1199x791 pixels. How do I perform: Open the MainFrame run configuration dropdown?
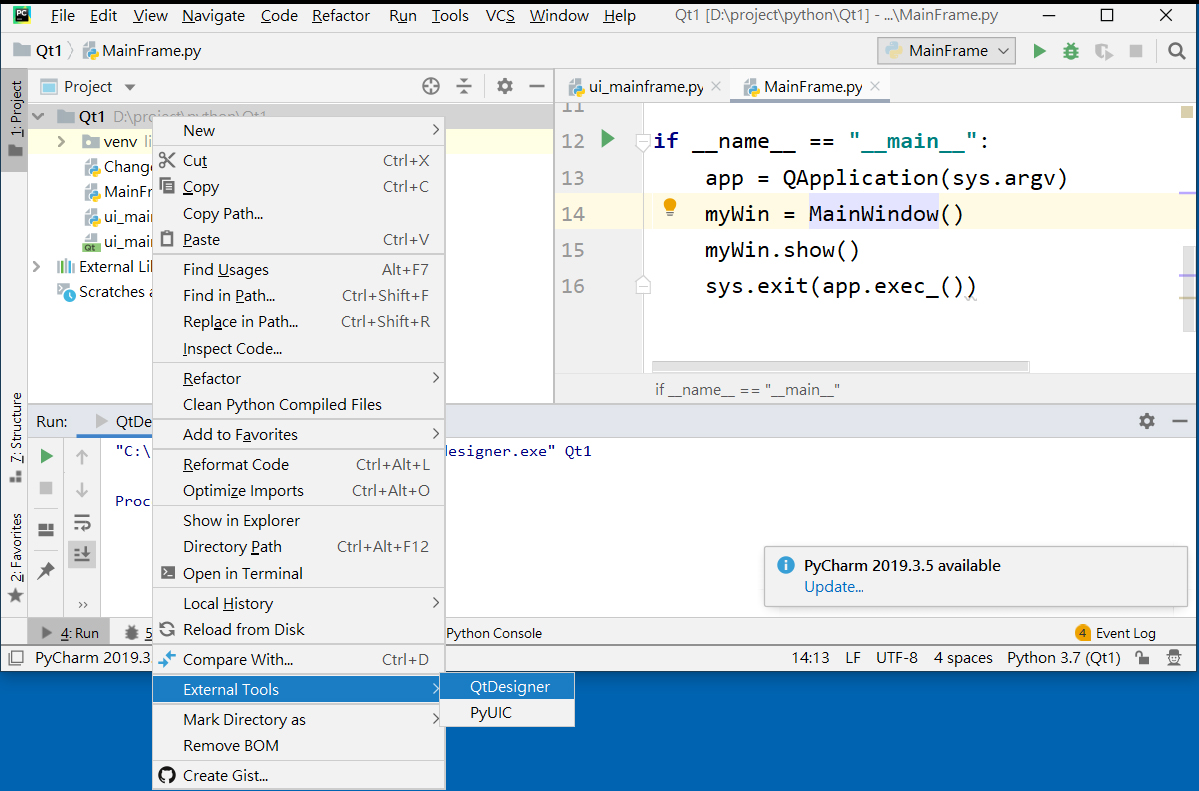point(947,51)
